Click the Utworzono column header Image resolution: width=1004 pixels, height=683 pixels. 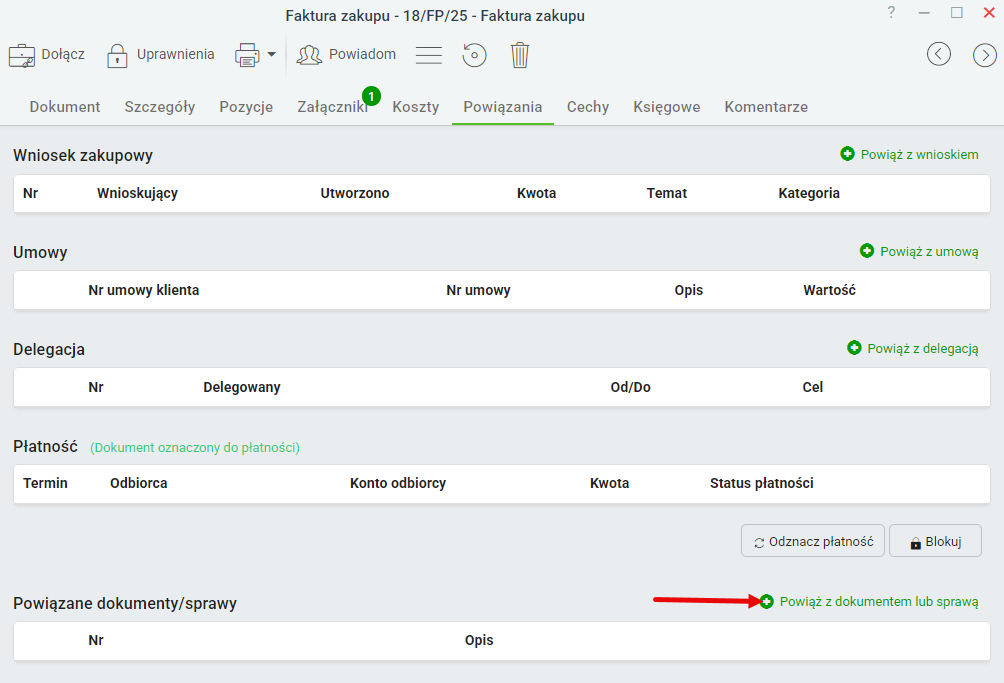click(x=355, y=193)
